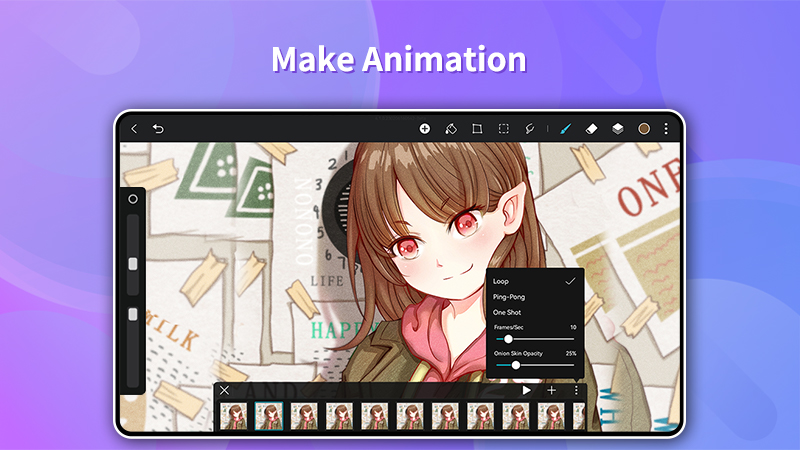
Task: Select the second frame thumbnail
Action: point(269,416)
